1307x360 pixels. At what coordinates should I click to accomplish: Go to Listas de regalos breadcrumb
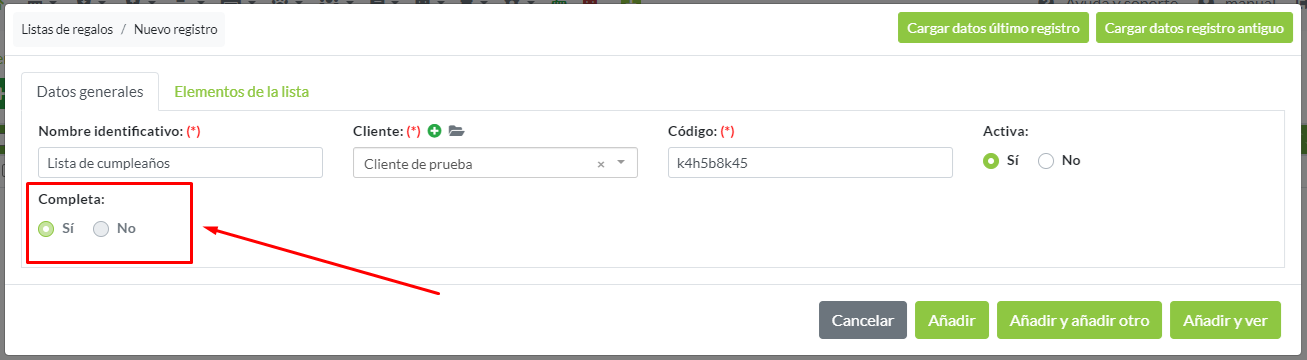point(67,29)
